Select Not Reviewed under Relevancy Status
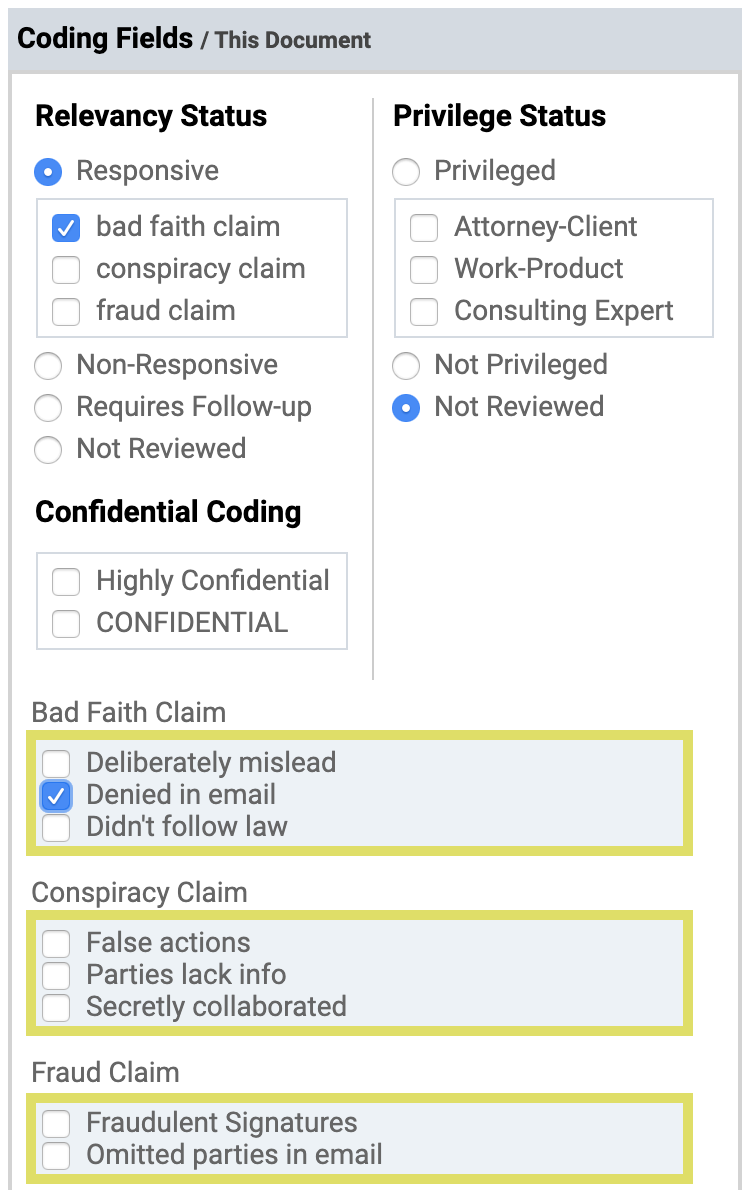 (x=48, y=450)
